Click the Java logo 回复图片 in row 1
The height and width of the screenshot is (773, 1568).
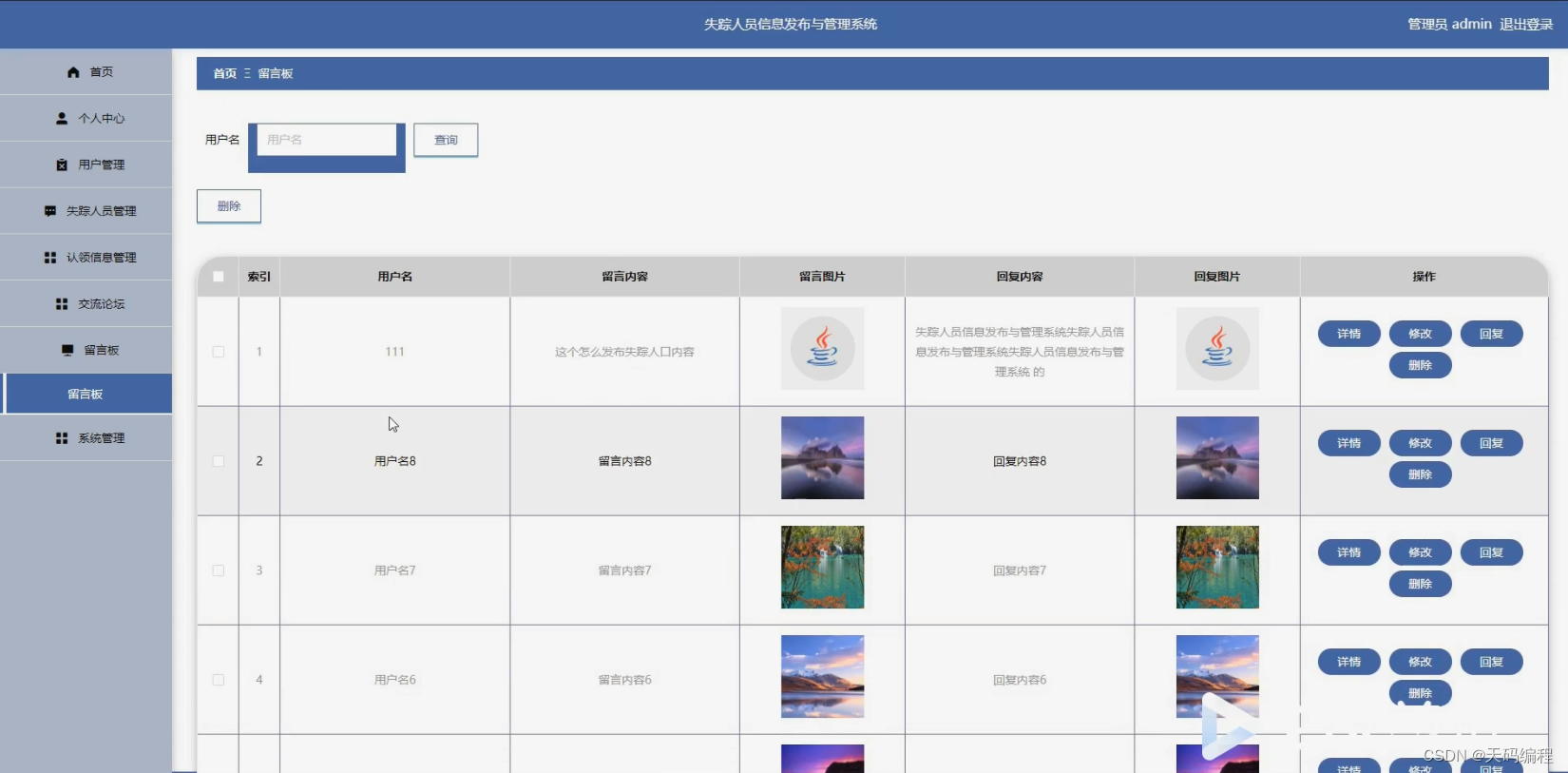pyautogui.click(x=1217, y=349)
